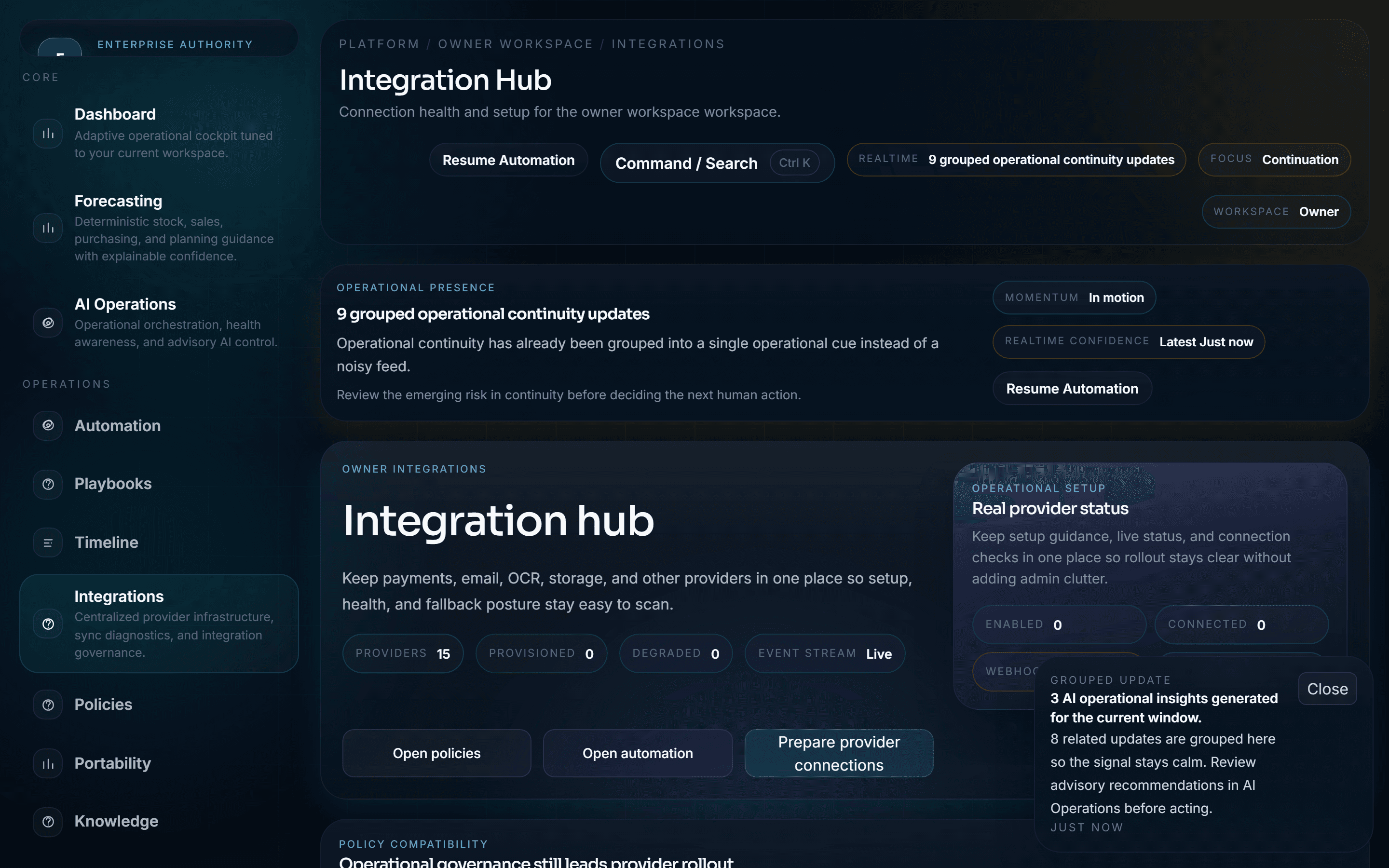Click the Degraded 0 stat chip
Image resolution: width=1389 pixels, height=868 pixels.
(676, 653)
